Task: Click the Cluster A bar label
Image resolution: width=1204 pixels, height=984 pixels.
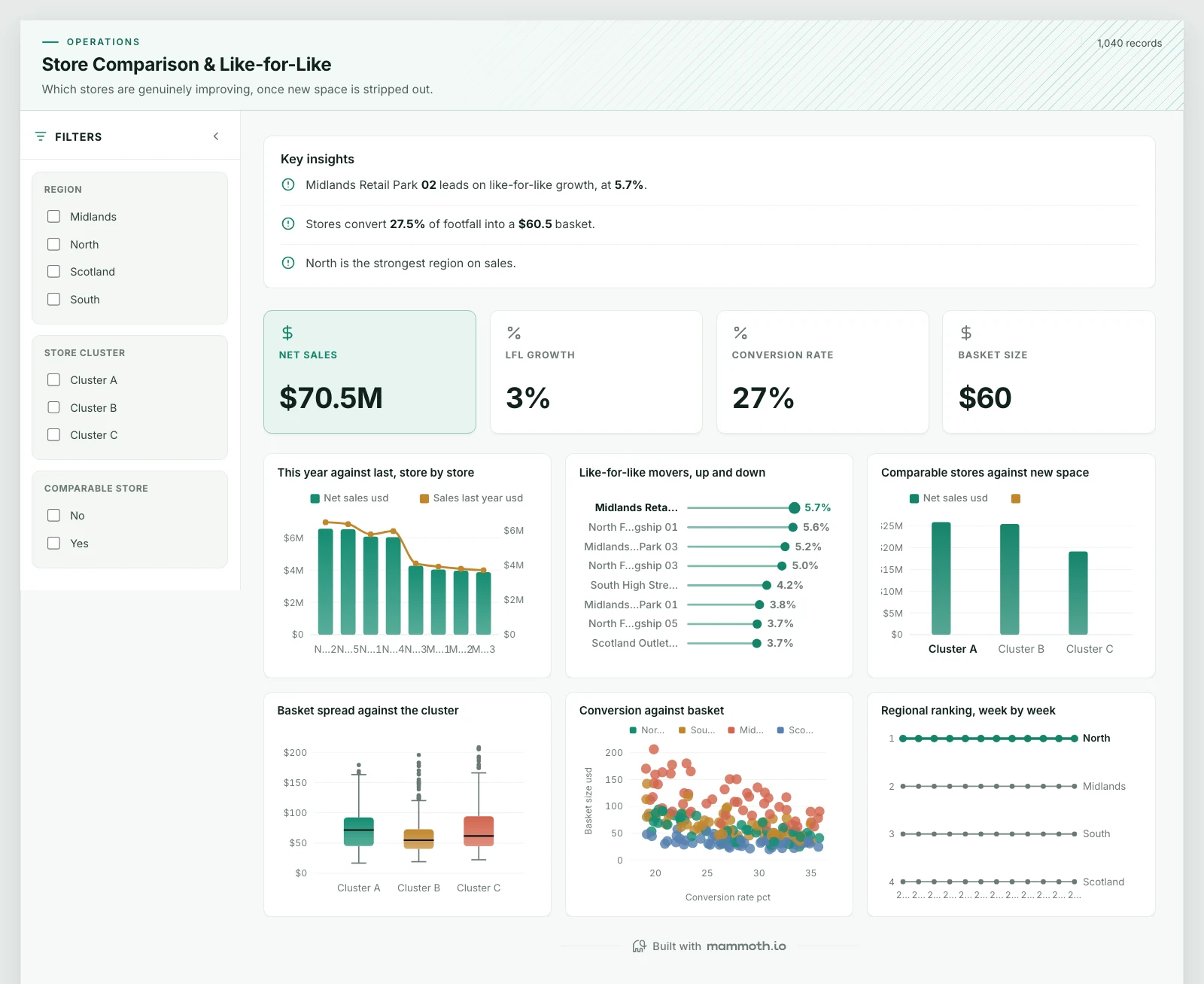Action: click(x=953, y=649)
